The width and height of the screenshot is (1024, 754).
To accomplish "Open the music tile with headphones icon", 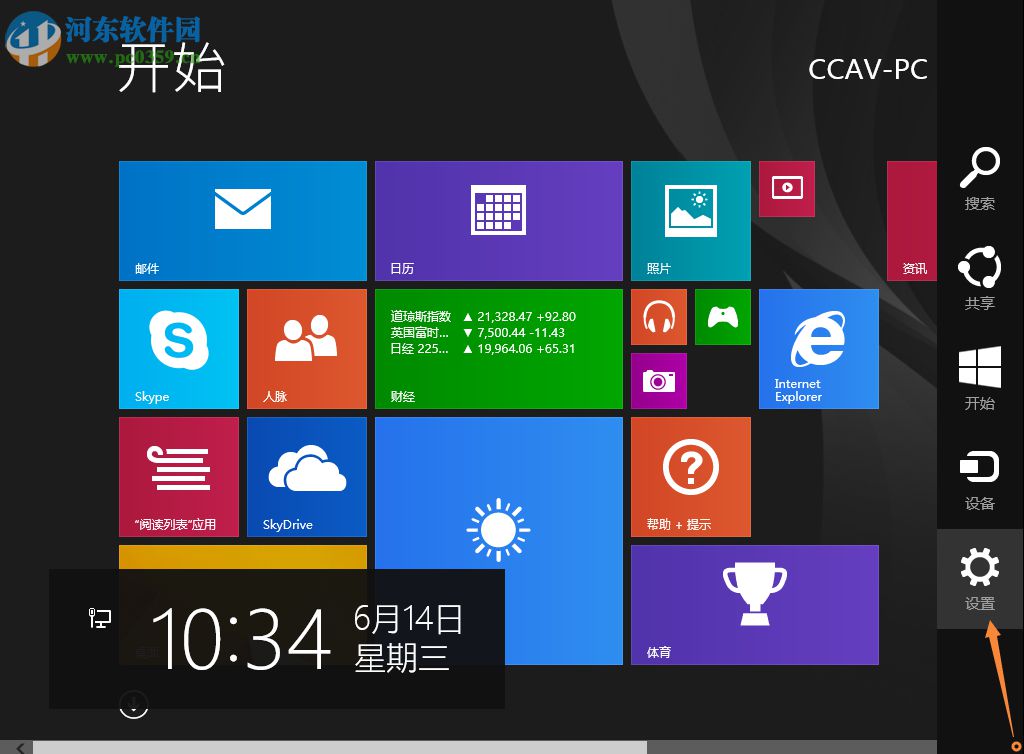I will pos(658,317).
